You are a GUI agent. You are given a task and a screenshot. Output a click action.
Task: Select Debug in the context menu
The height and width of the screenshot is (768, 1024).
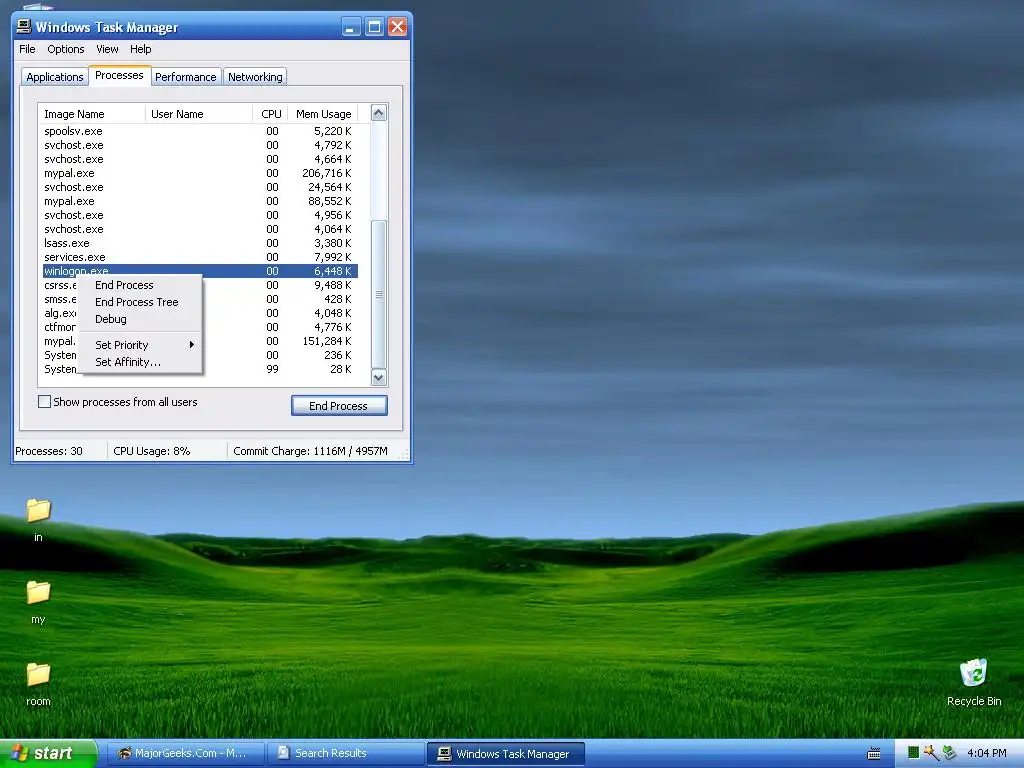pos(140,319)
